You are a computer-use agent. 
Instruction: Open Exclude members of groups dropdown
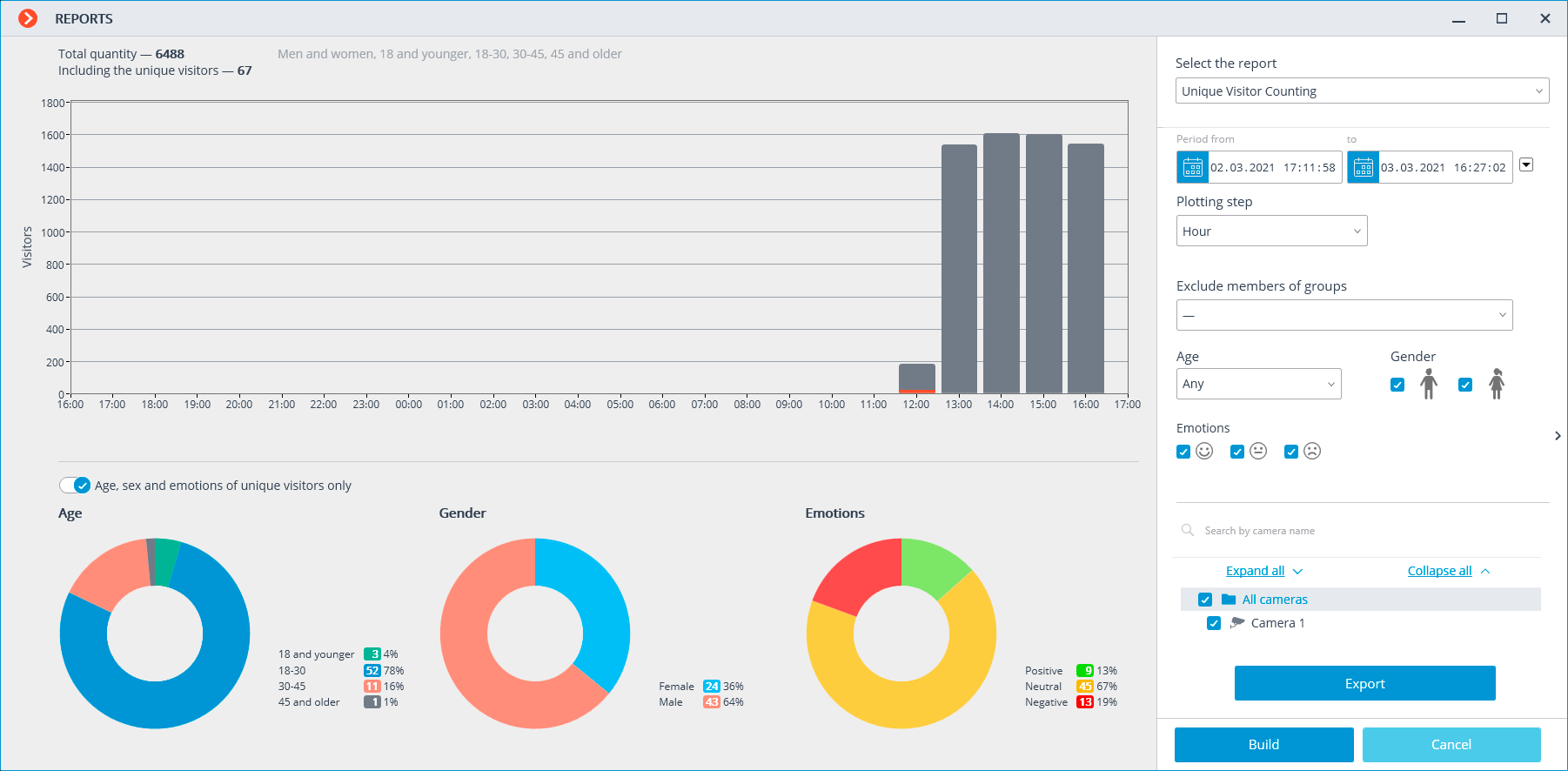coord(1344,315)
